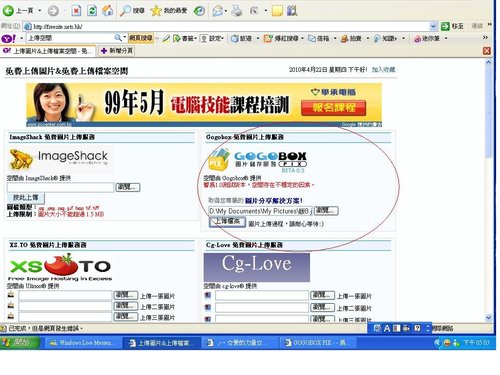The width and height of the screenshot is (500, 375).
Task: Open the 迷你筆 toolbar button
Action: 428,38
